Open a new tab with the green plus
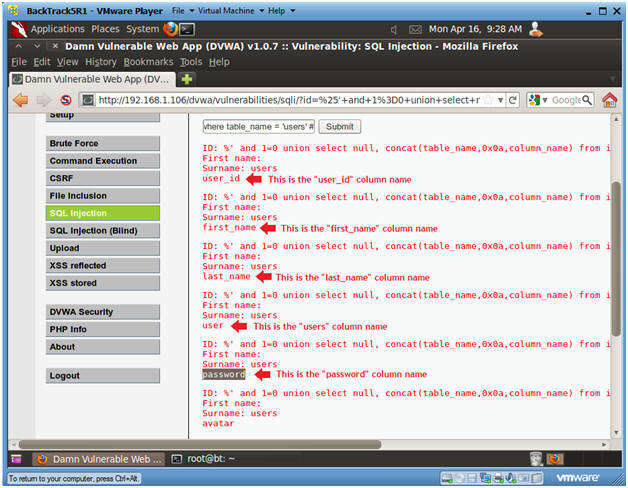This screenshot has width=628, height=488. (x=187, y=79)
